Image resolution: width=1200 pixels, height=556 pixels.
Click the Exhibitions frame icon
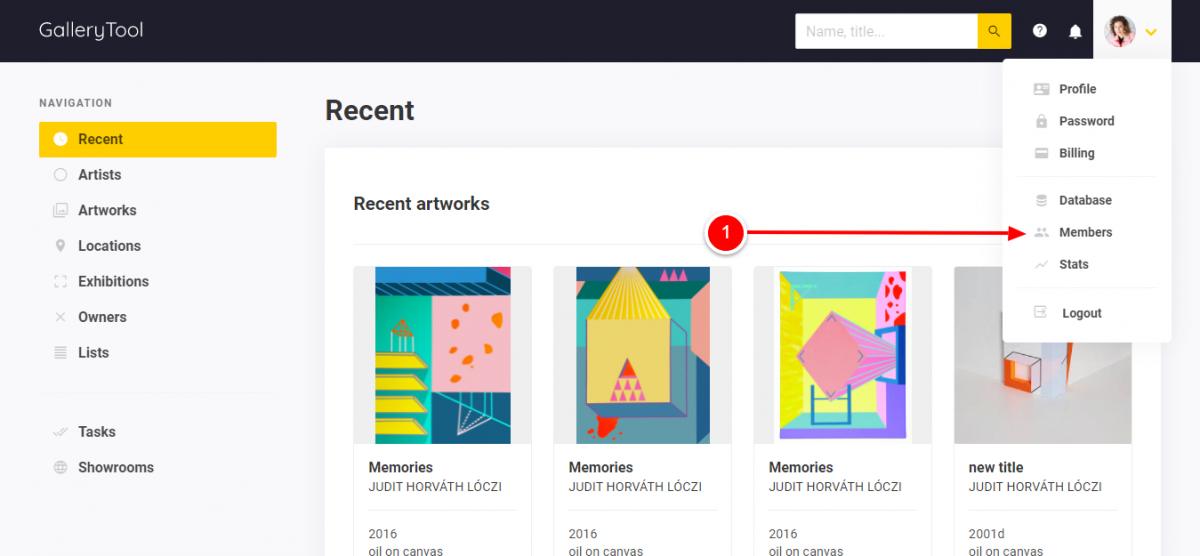[60, 282]
